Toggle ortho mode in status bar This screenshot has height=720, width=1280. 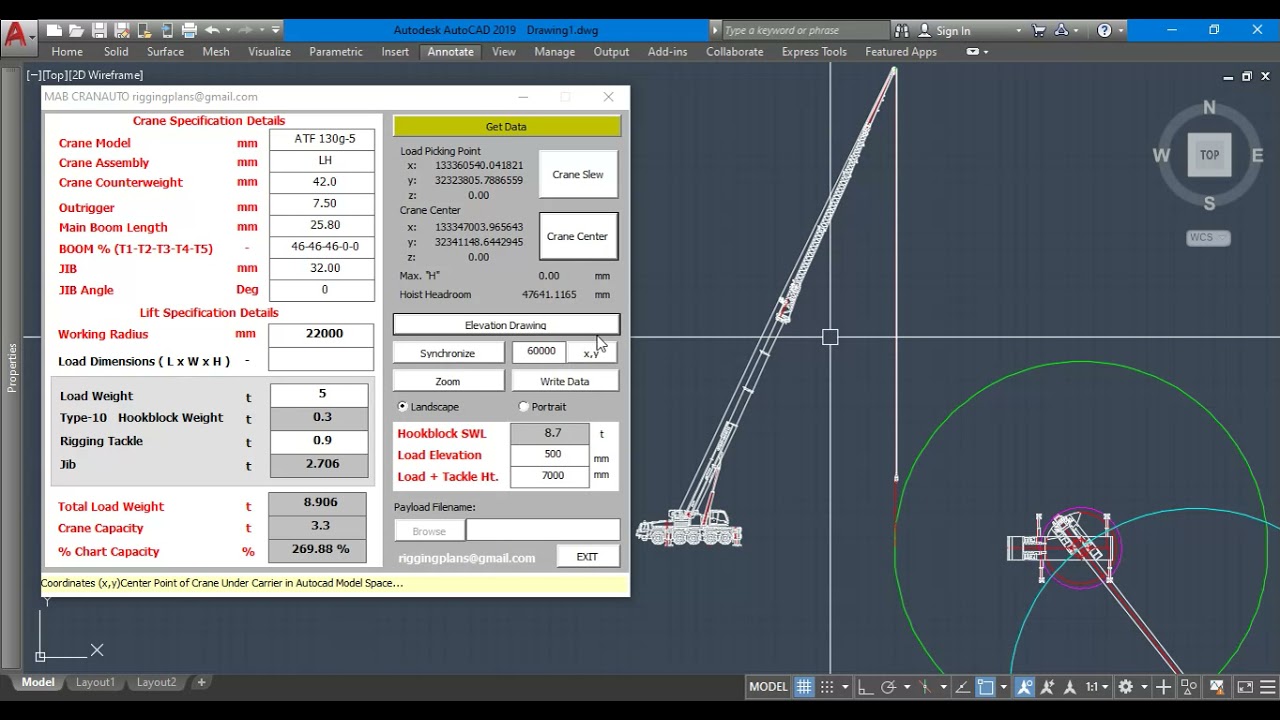tap(865, 687)
